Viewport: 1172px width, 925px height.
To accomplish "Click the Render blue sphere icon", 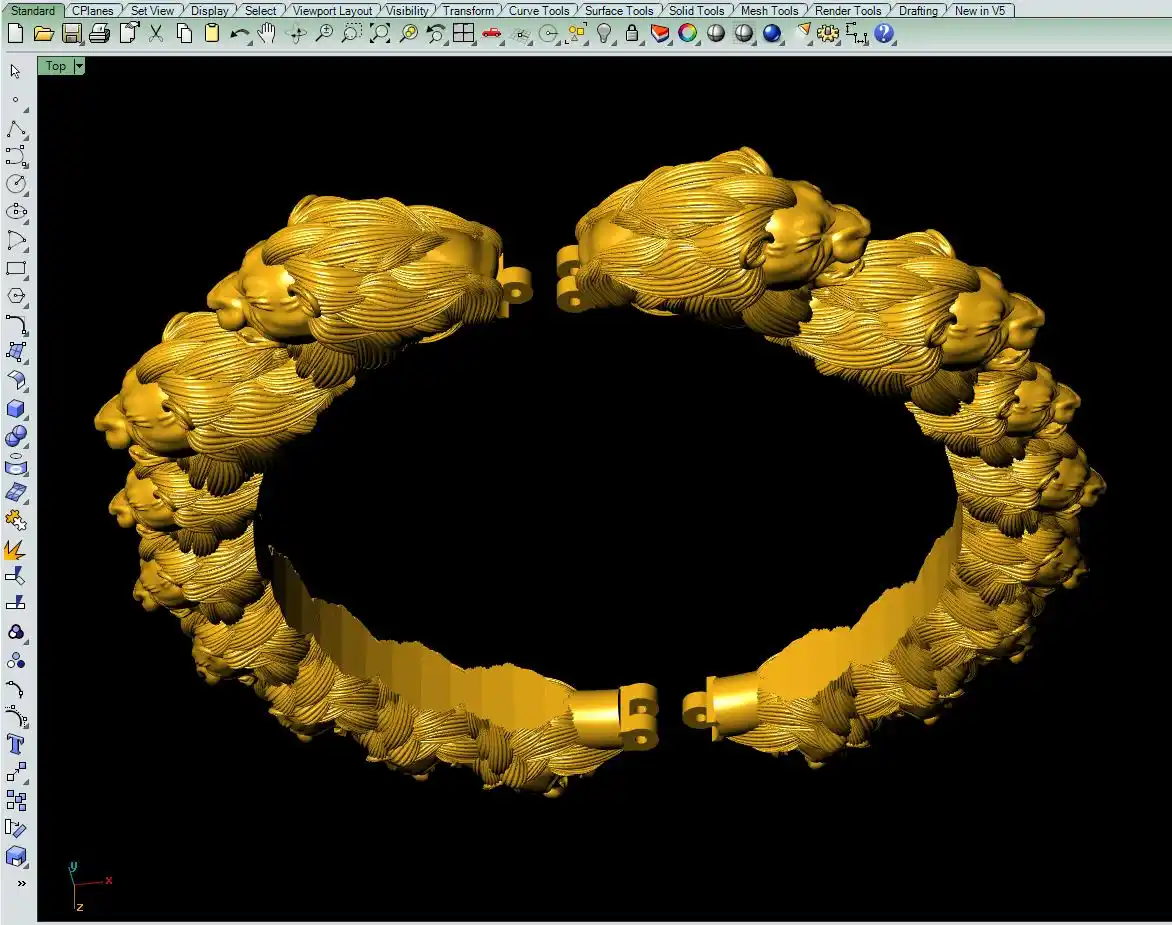I will [x=771, y=33].
